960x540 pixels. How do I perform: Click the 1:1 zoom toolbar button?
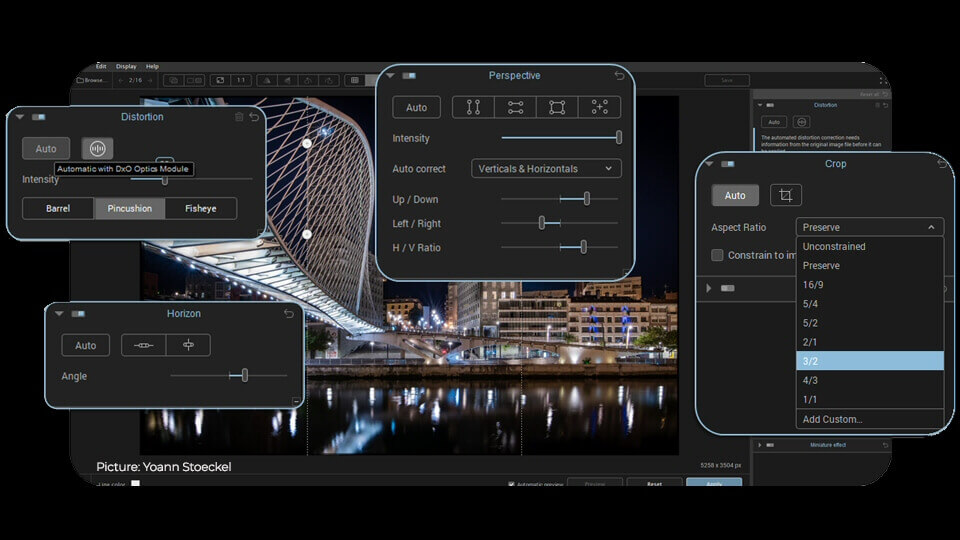241,80
